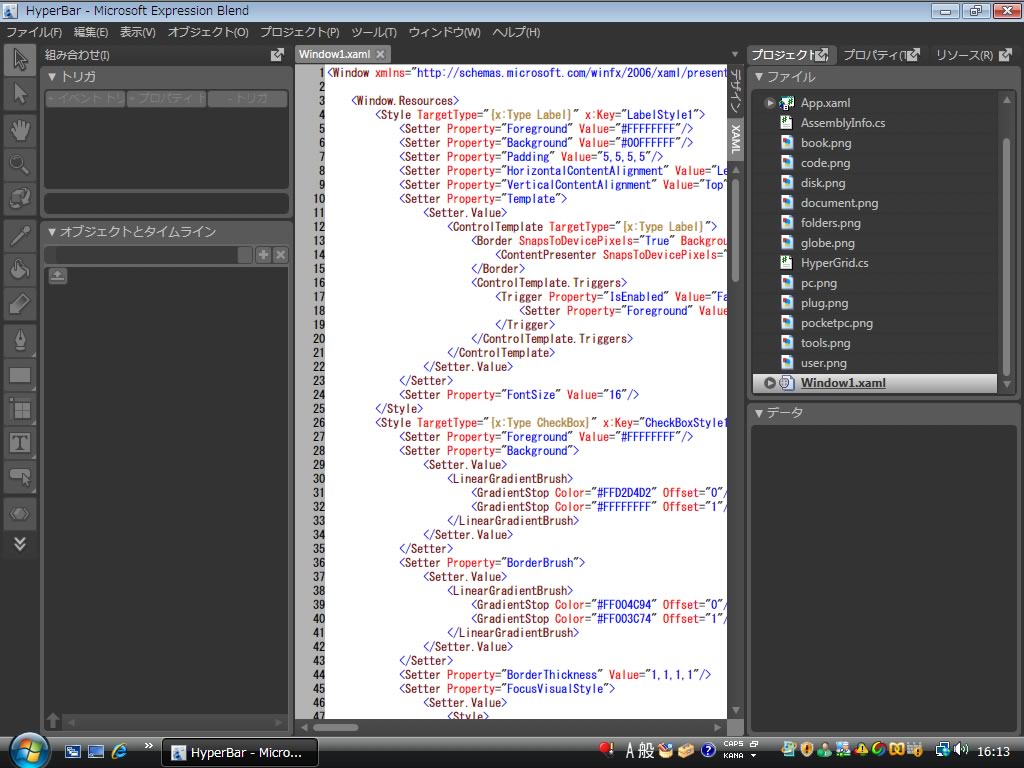The width and height of the screenshot is (1024, 768).
Task: Open the 表示(V) menu
Action: point(138,32)
